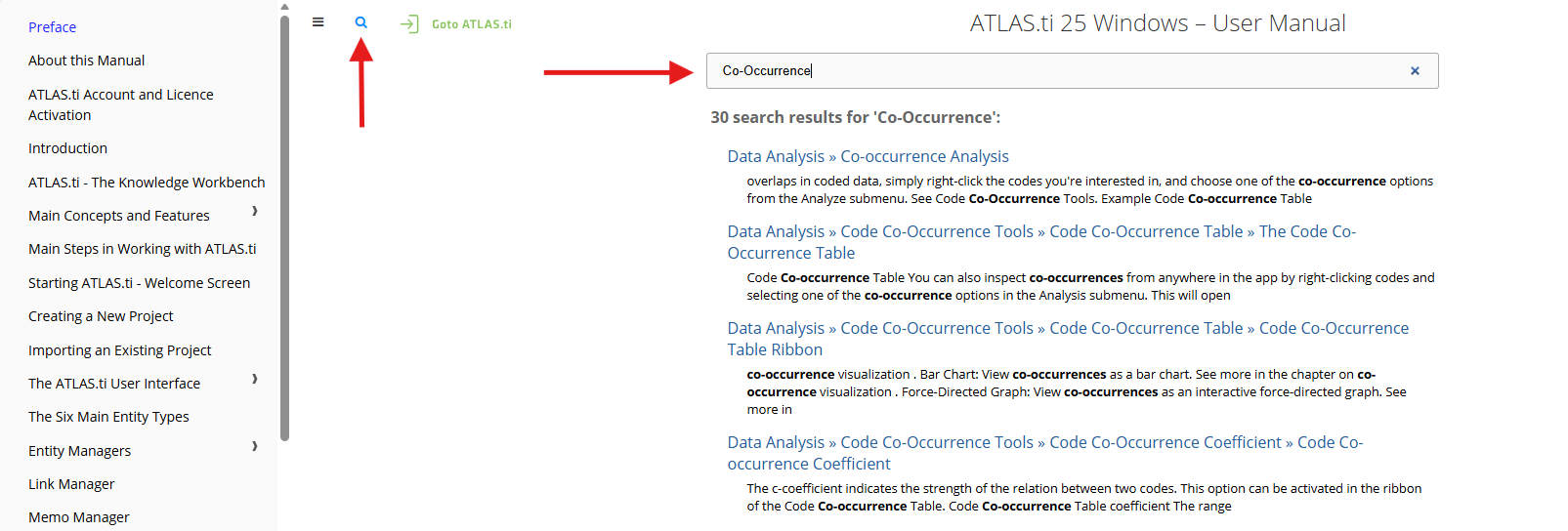1568x531 pixels.
Task: Open the Co-occurrence Analysis search result
Action: 868,156
